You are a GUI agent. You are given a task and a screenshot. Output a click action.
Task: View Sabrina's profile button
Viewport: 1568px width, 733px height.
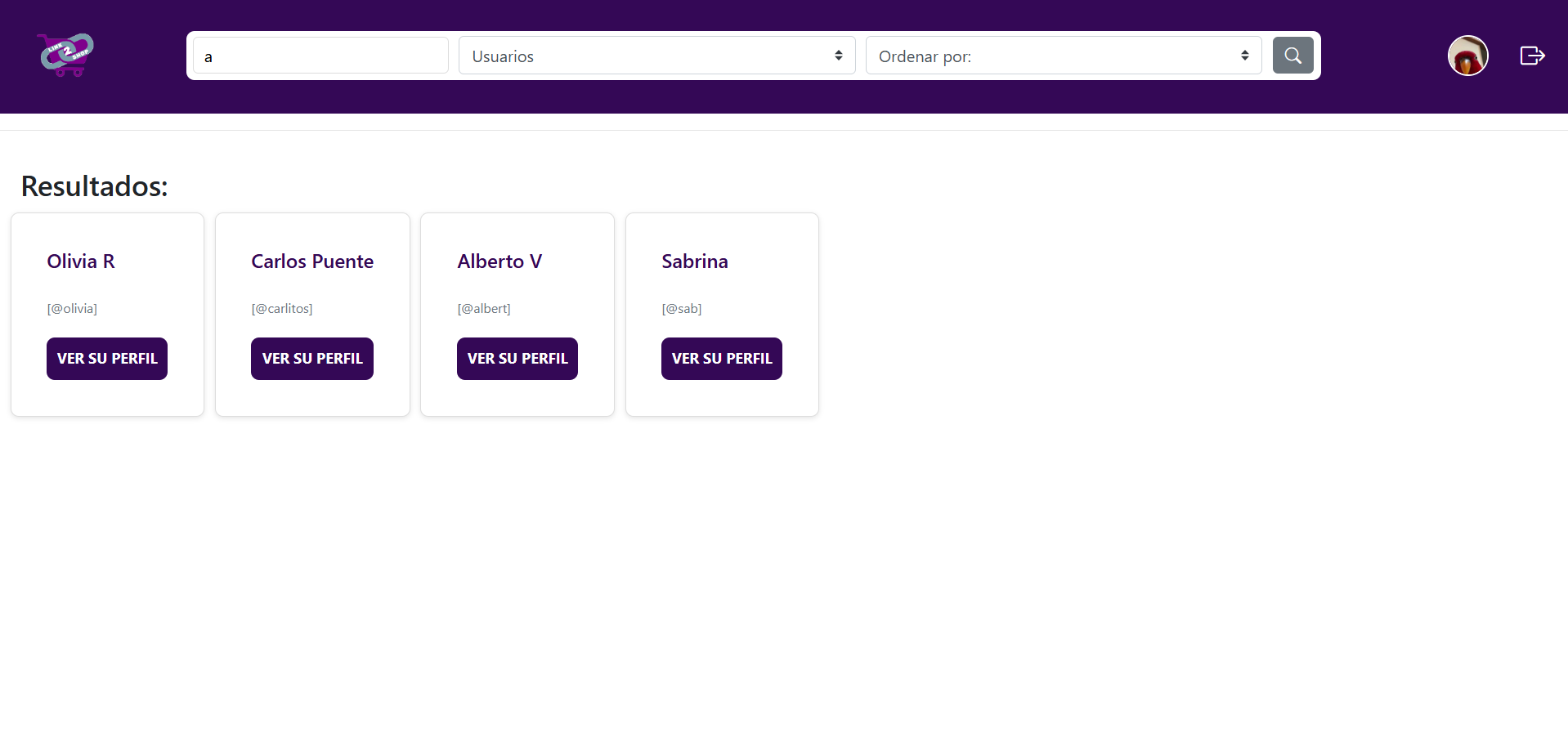point(722,359)
